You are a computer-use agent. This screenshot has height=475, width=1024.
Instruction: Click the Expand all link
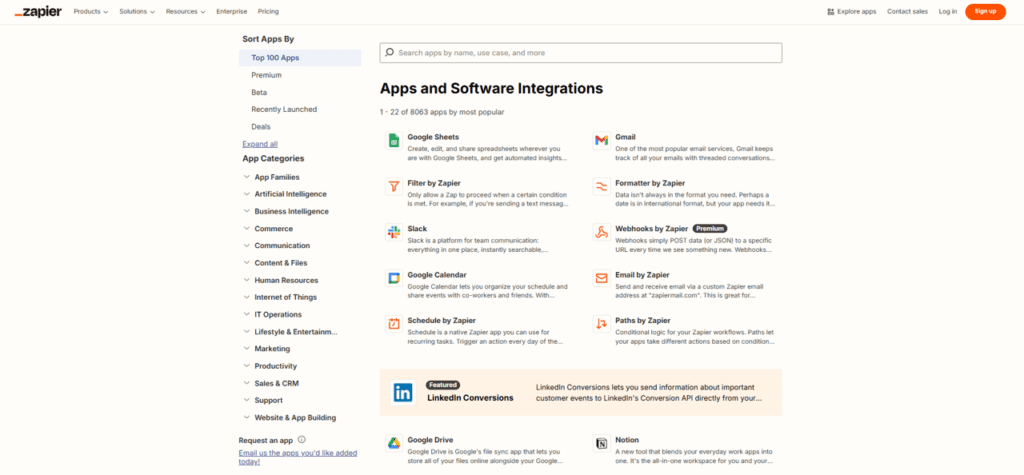pyautogui.click(x=260, y=144)
